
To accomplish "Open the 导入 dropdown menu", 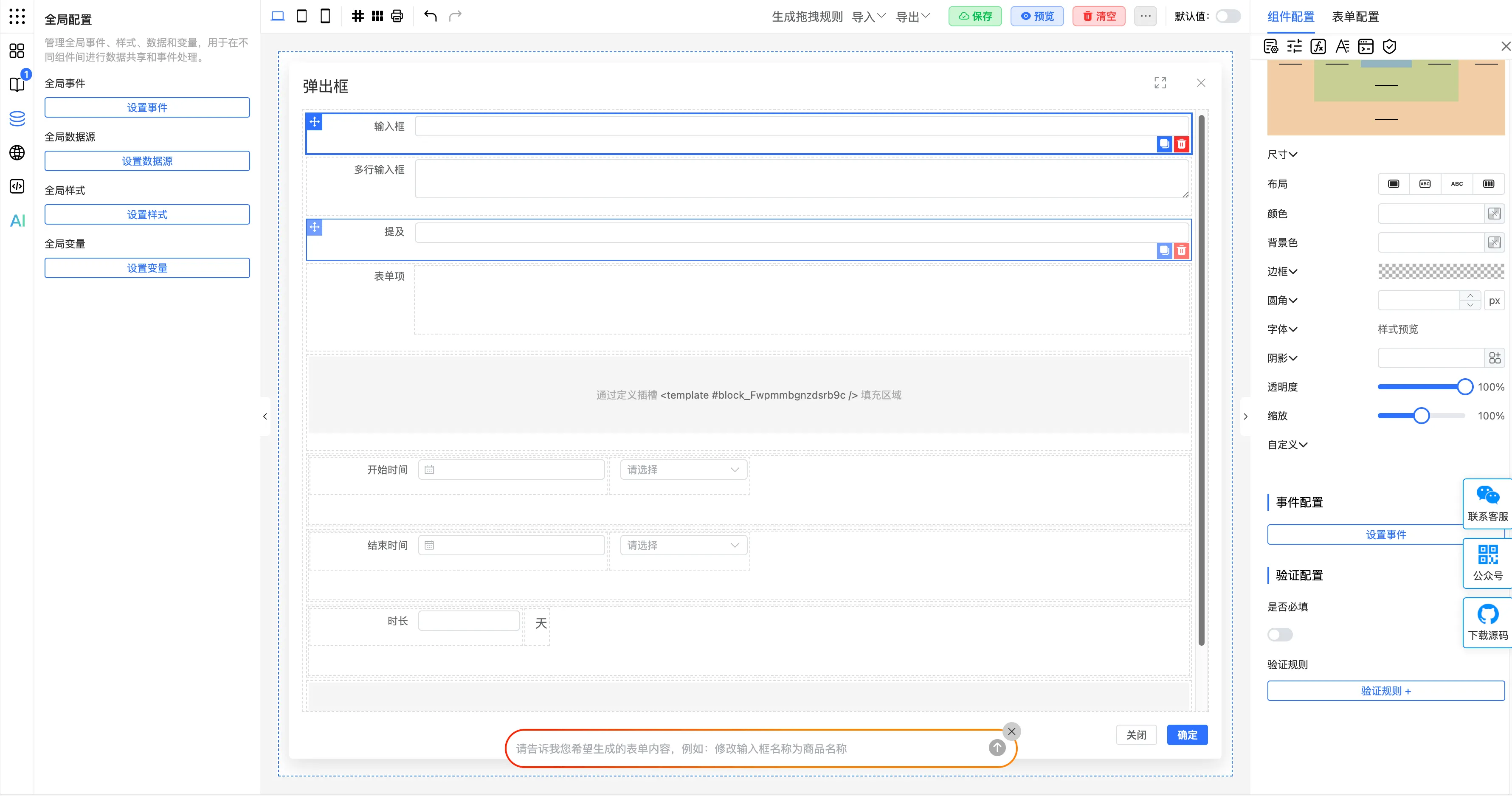I will click(x=868, y=17).
